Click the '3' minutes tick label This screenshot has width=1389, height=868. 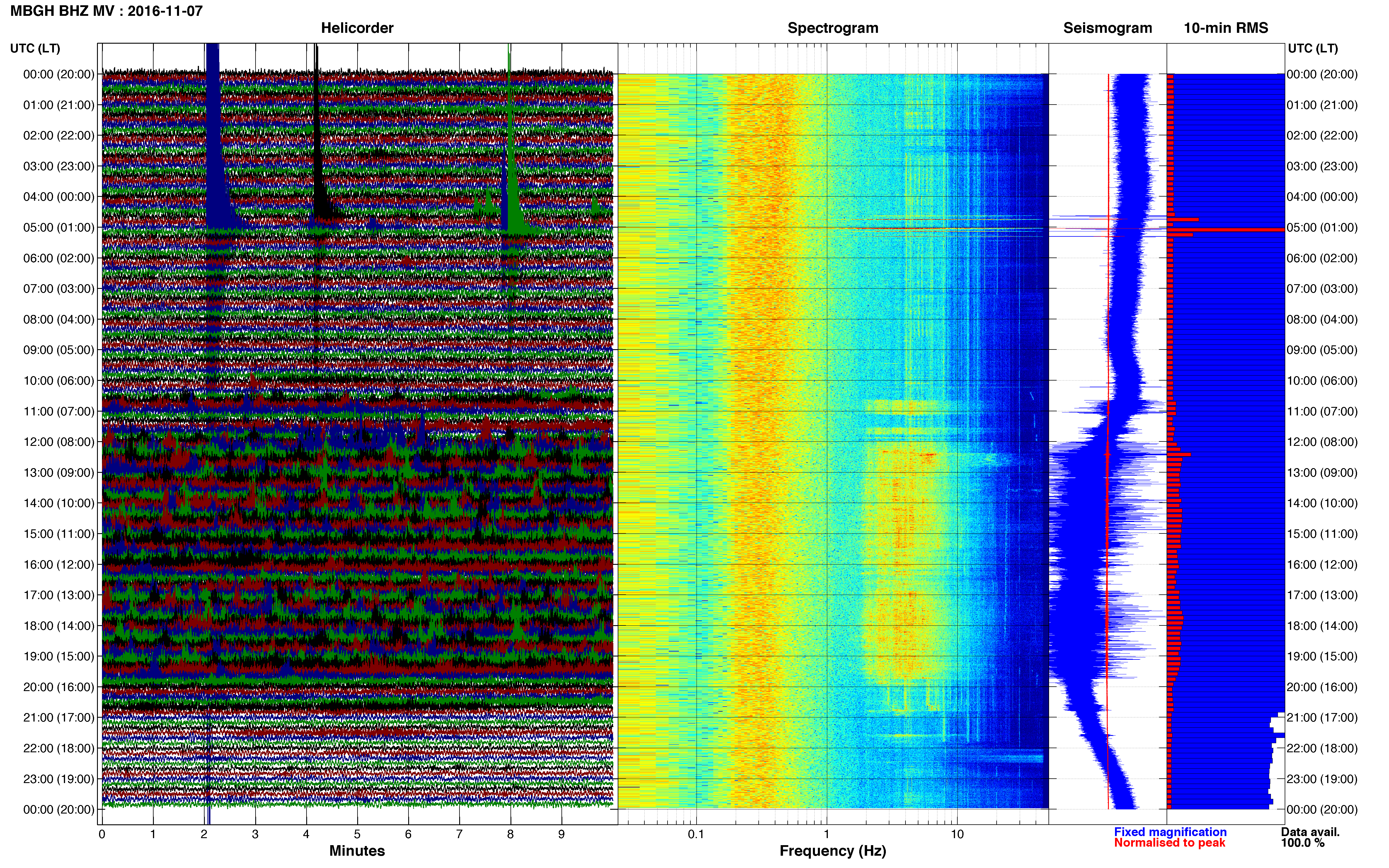click(255, 834)
